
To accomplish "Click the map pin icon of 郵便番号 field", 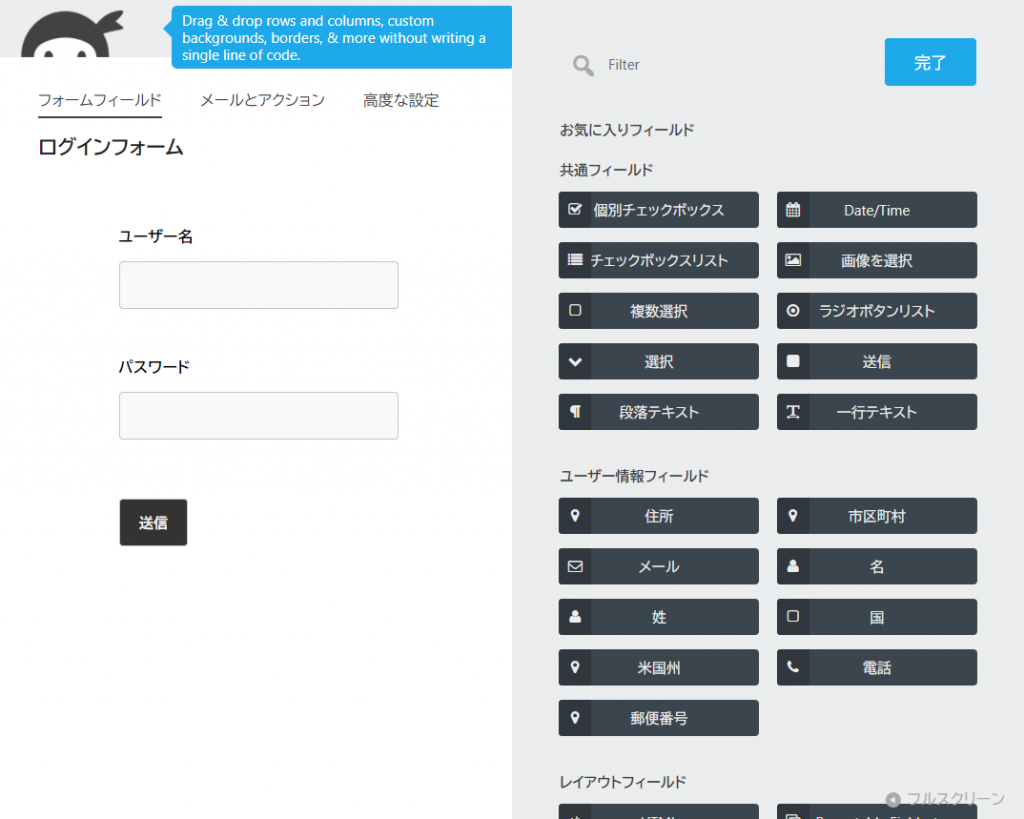I will click(x=575, y=718).
